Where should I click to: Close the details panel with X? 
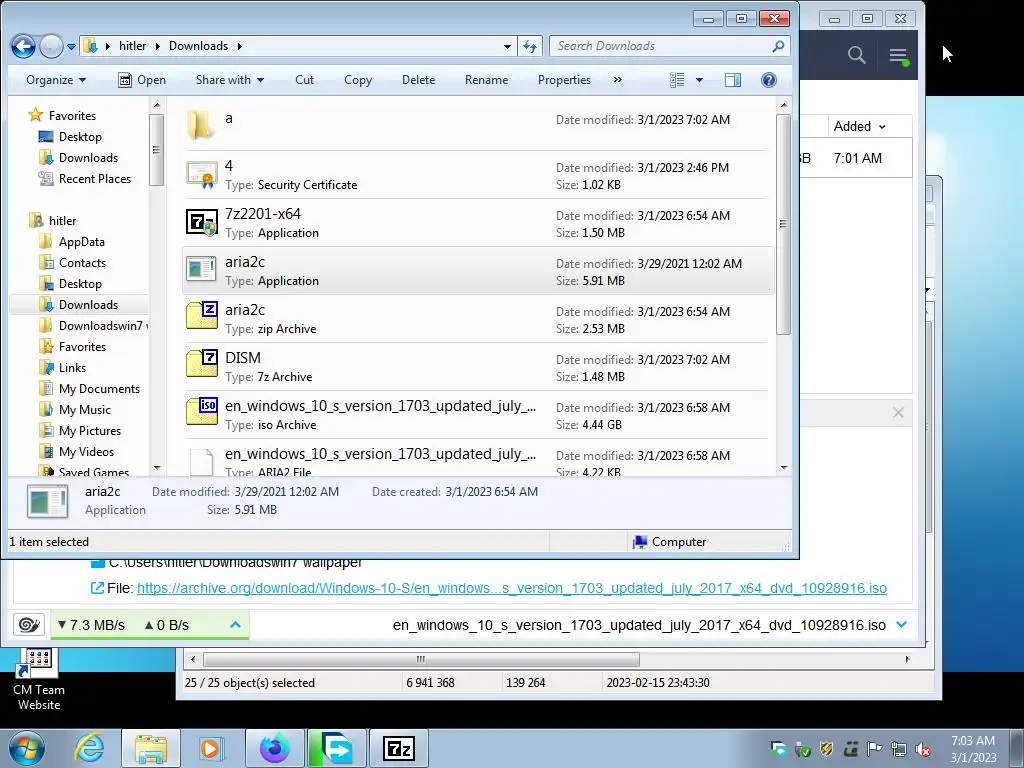coord(898,413)
